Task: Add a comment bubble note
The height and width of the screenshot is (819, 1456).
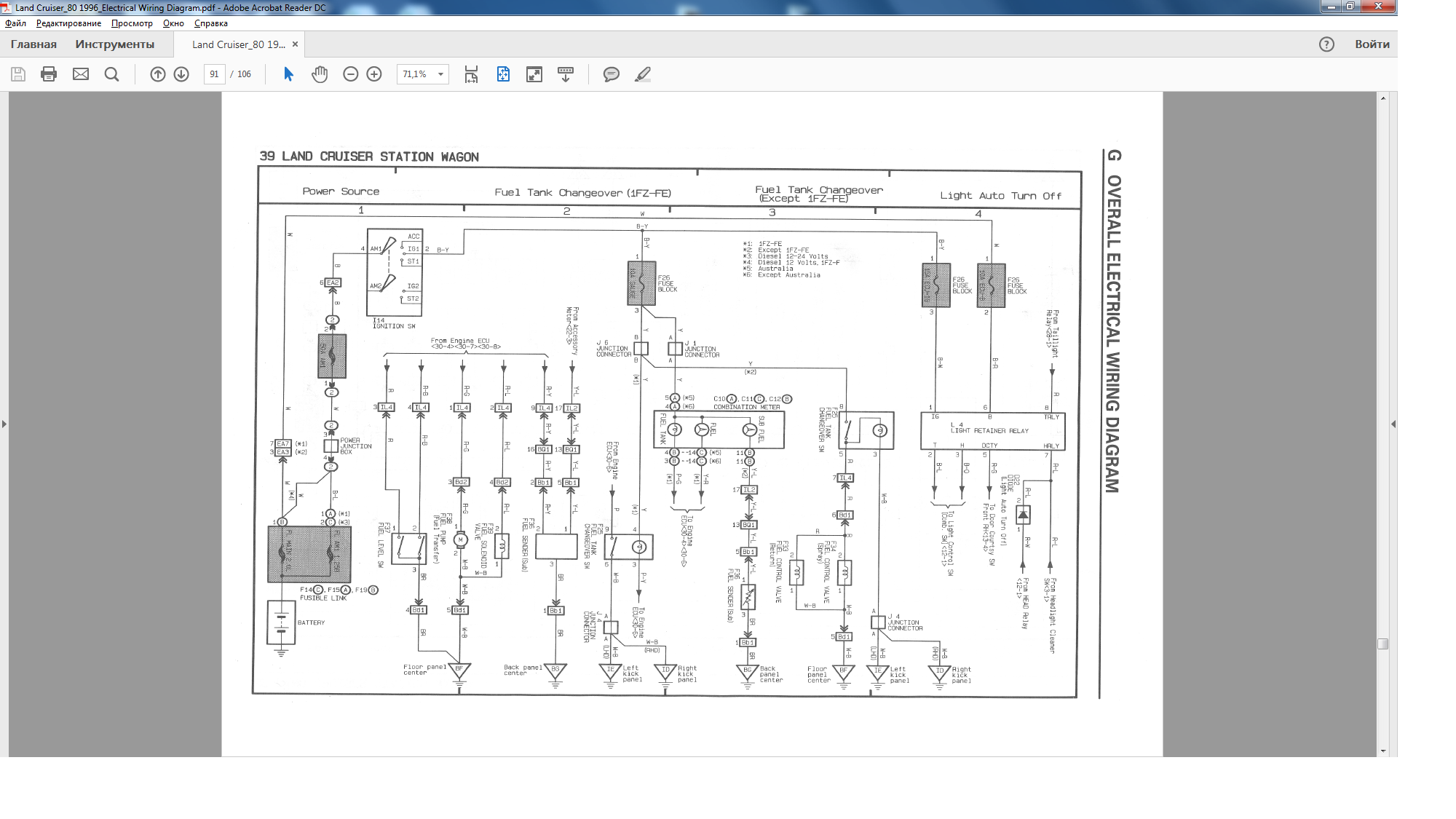Action: [612, 74]
